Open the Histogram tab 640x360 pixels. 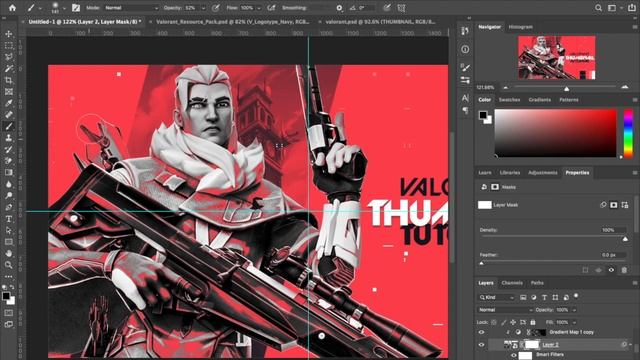tap(520, 27)
